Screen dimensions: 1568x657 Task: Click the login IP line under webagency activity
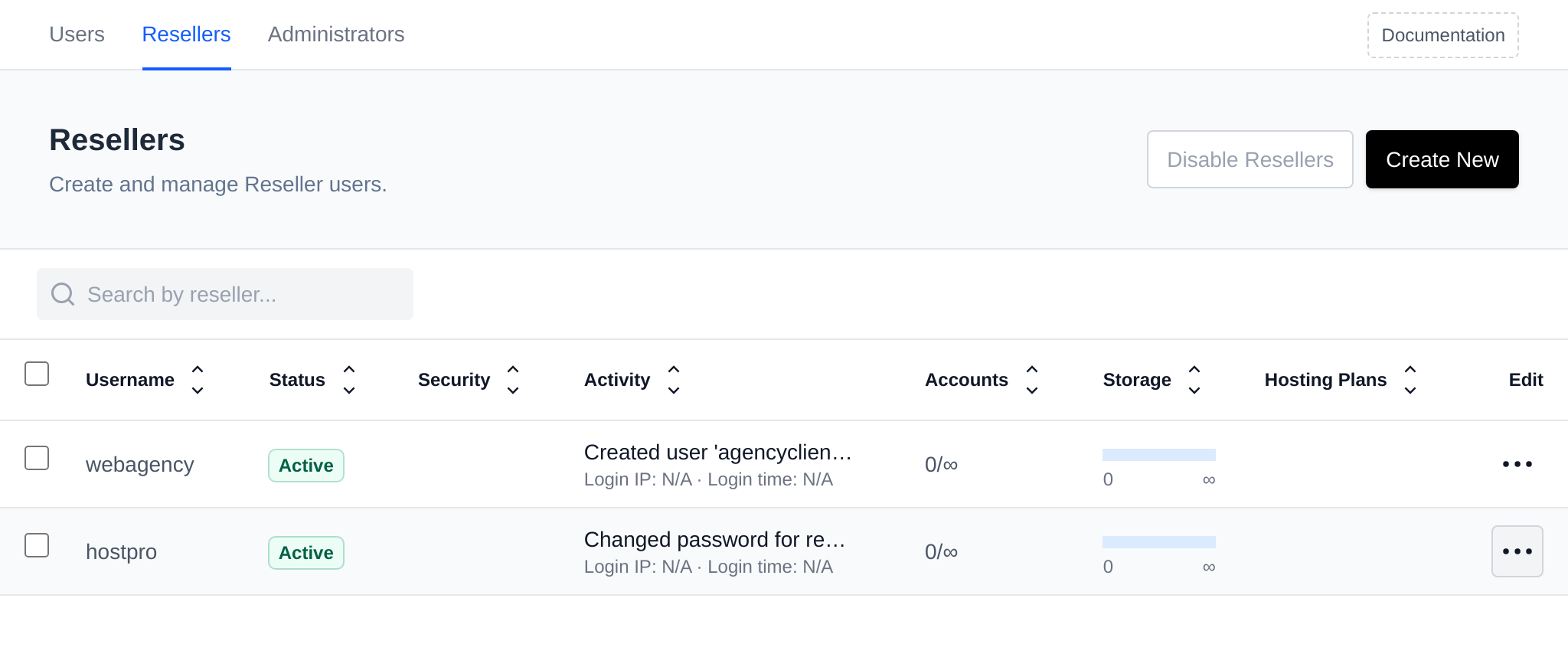point(708,479)
